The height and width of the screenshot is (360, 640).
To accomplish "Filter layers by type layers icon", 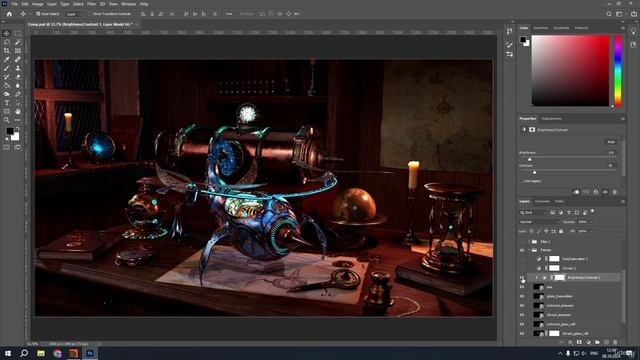I will click(x=569, y=213).
